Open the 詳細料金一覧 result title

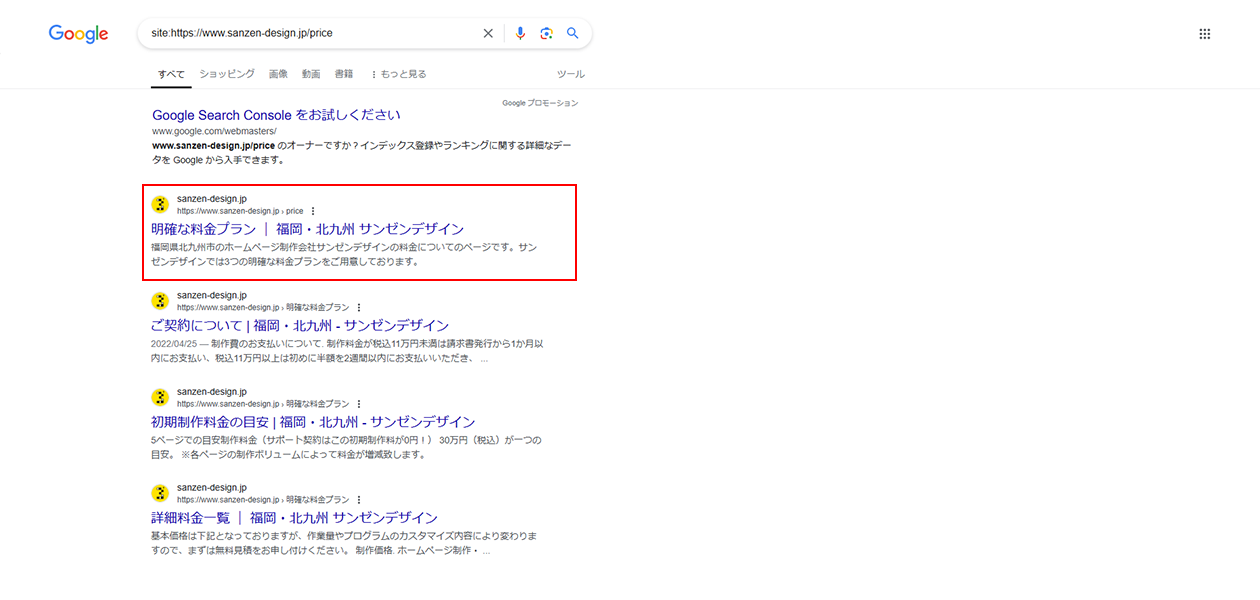tap(295, 518)
